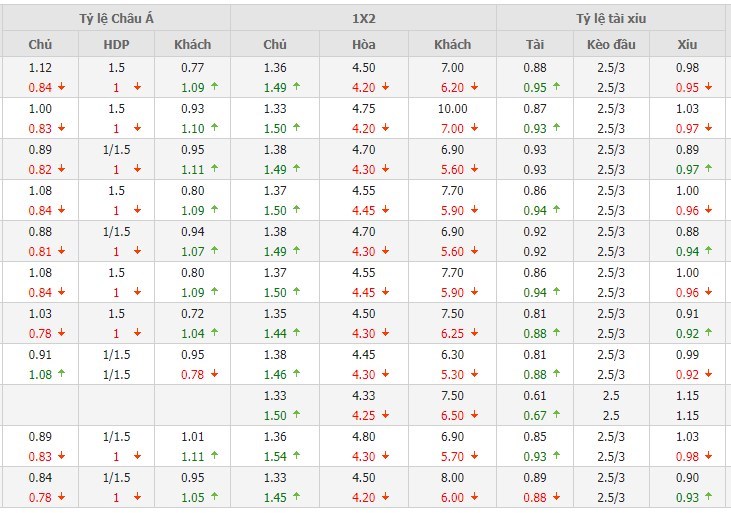Click the Hòa column header
The height and width of the screenshot is (513, 731).
[364, 44]
